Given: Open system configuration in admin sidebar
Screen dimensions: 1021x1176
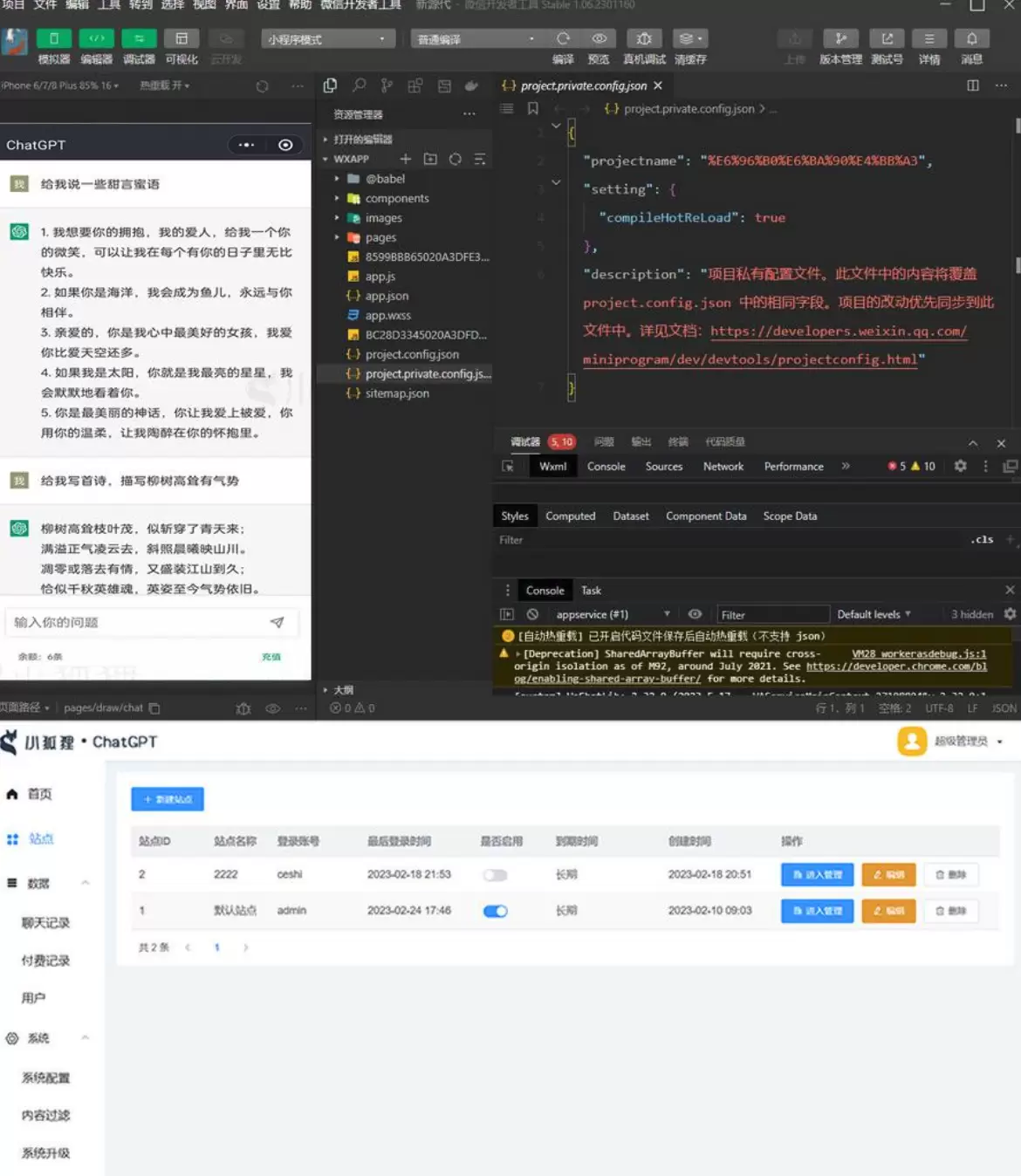Looking at the screenshot, I should pos(45,1077).
